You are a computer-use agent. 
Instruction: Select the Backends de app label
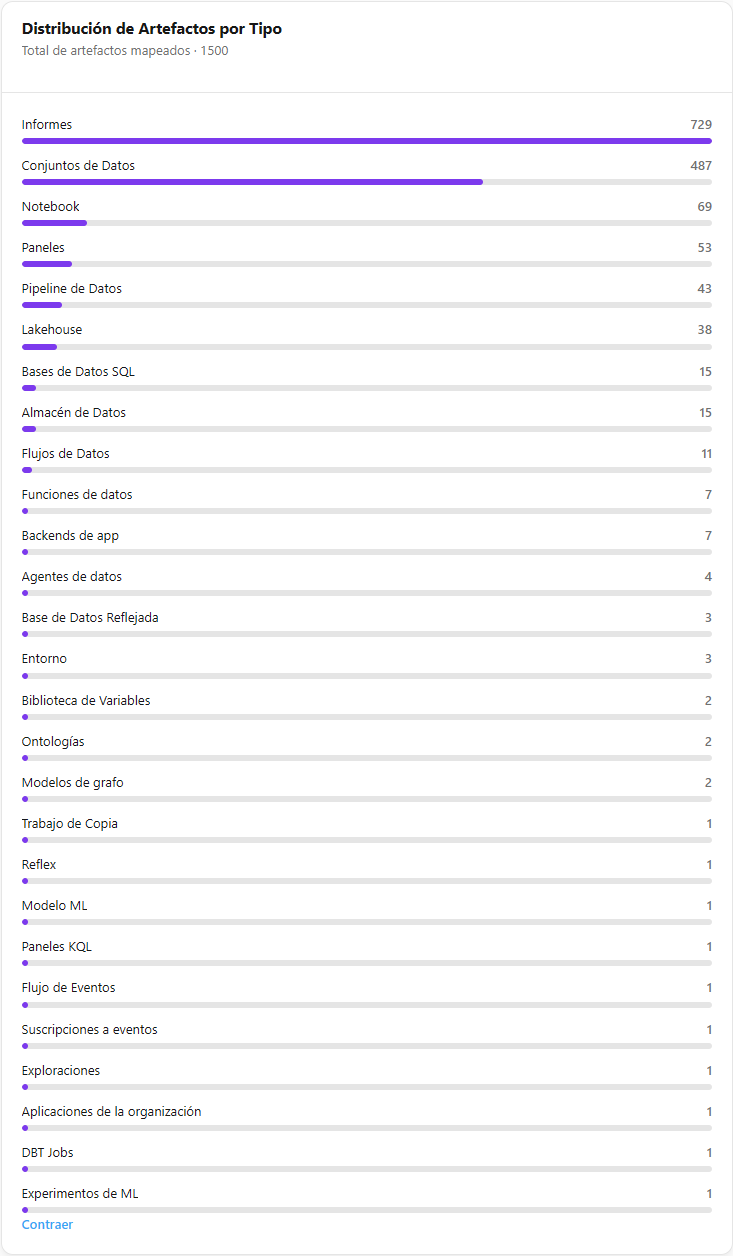pos(70,536)
